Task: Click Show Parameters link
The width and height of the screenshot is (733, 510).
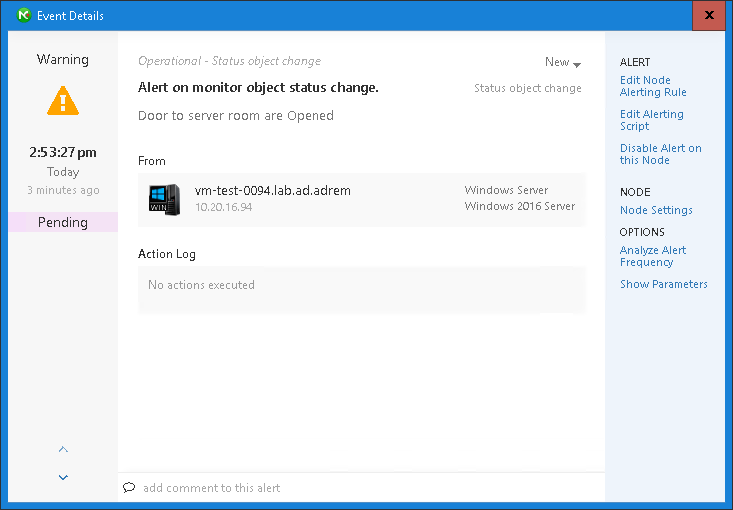Action: (x=663, y=284)
